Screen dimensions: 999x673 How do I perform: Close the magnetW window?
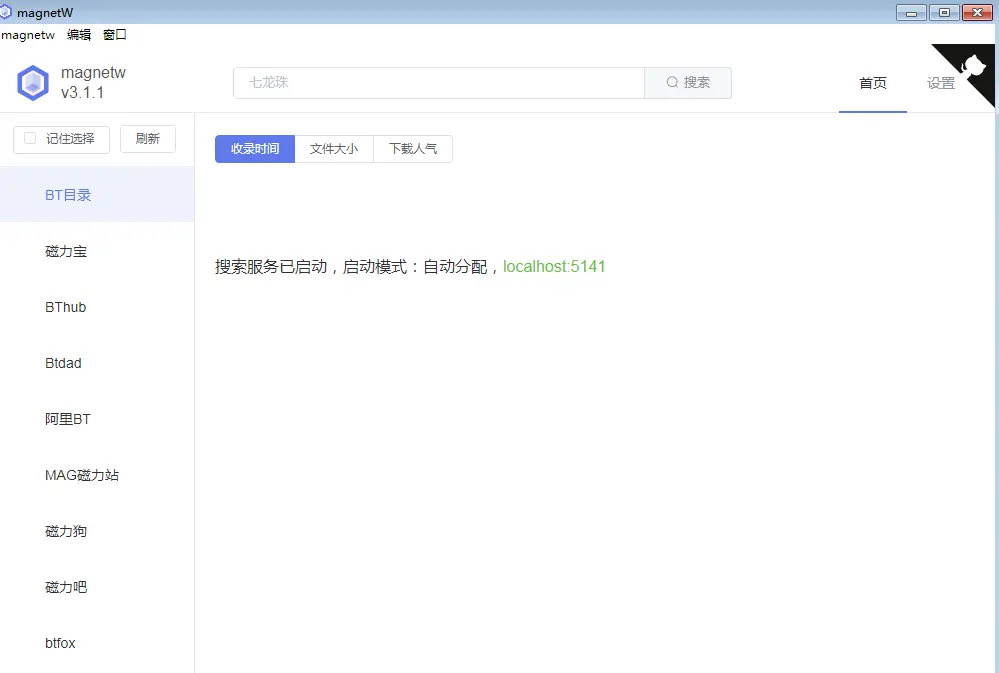(977, 13)
